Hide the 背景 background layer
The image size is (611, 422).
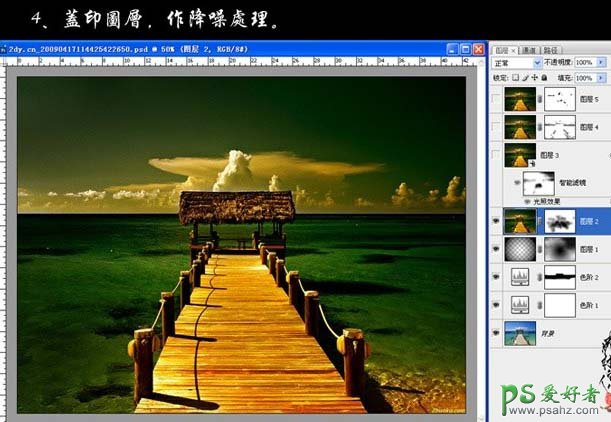tap(498, 334)
